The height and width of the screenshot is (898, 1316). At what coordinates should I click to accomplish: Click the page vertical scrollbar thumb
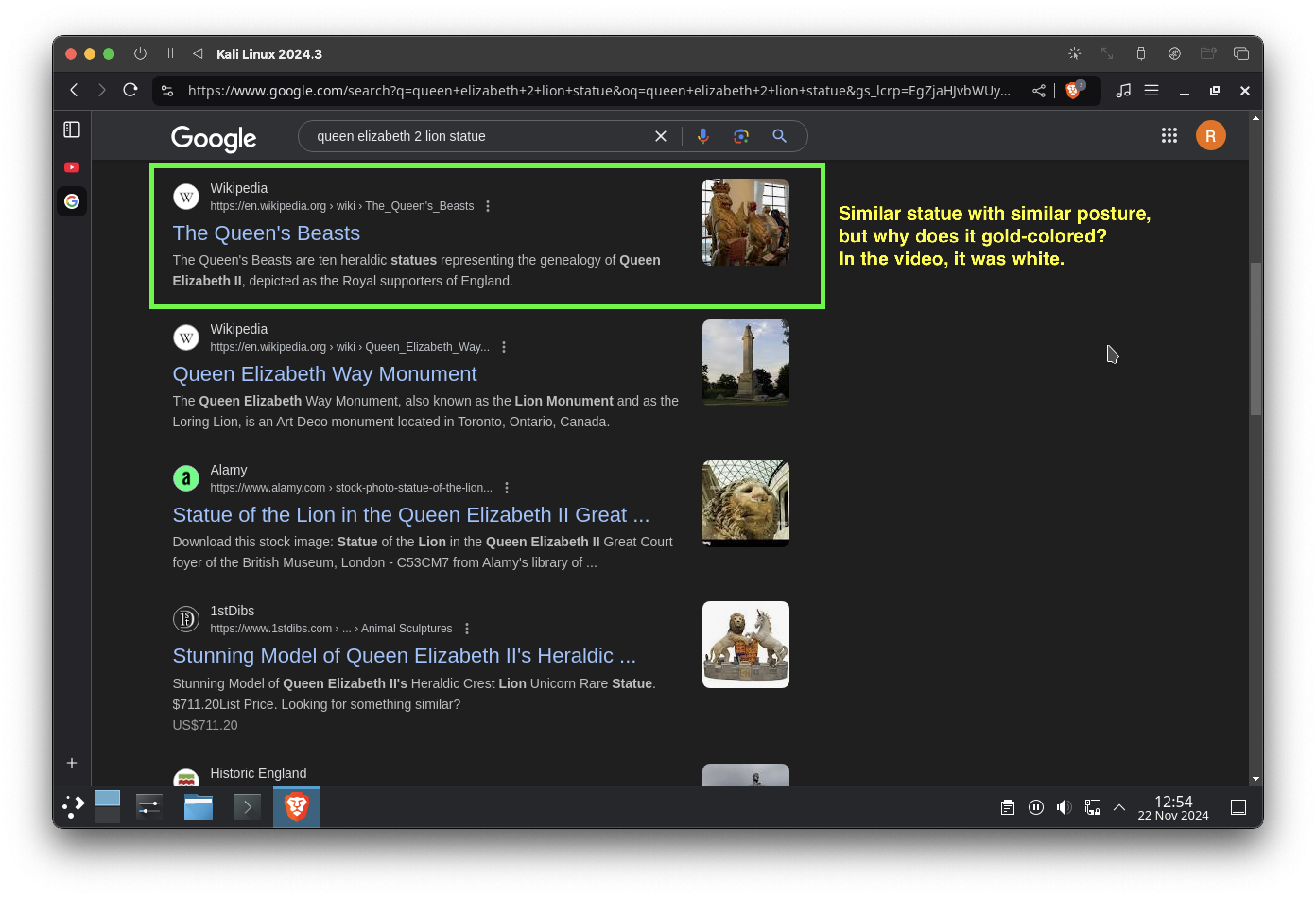1255,338
